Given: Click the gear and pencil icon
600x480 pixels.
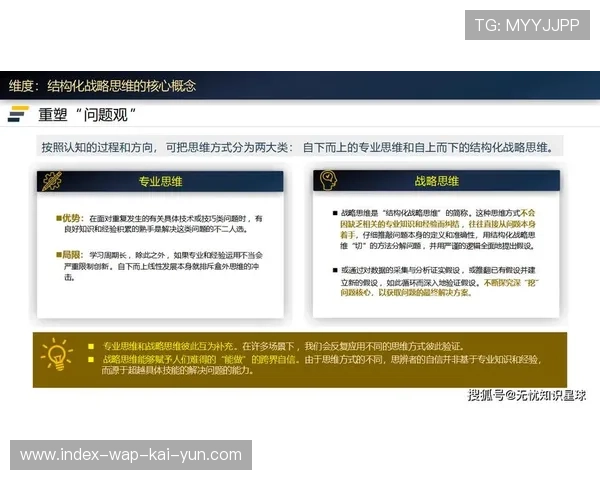Looking at the screenshot, I should (52, 181).
